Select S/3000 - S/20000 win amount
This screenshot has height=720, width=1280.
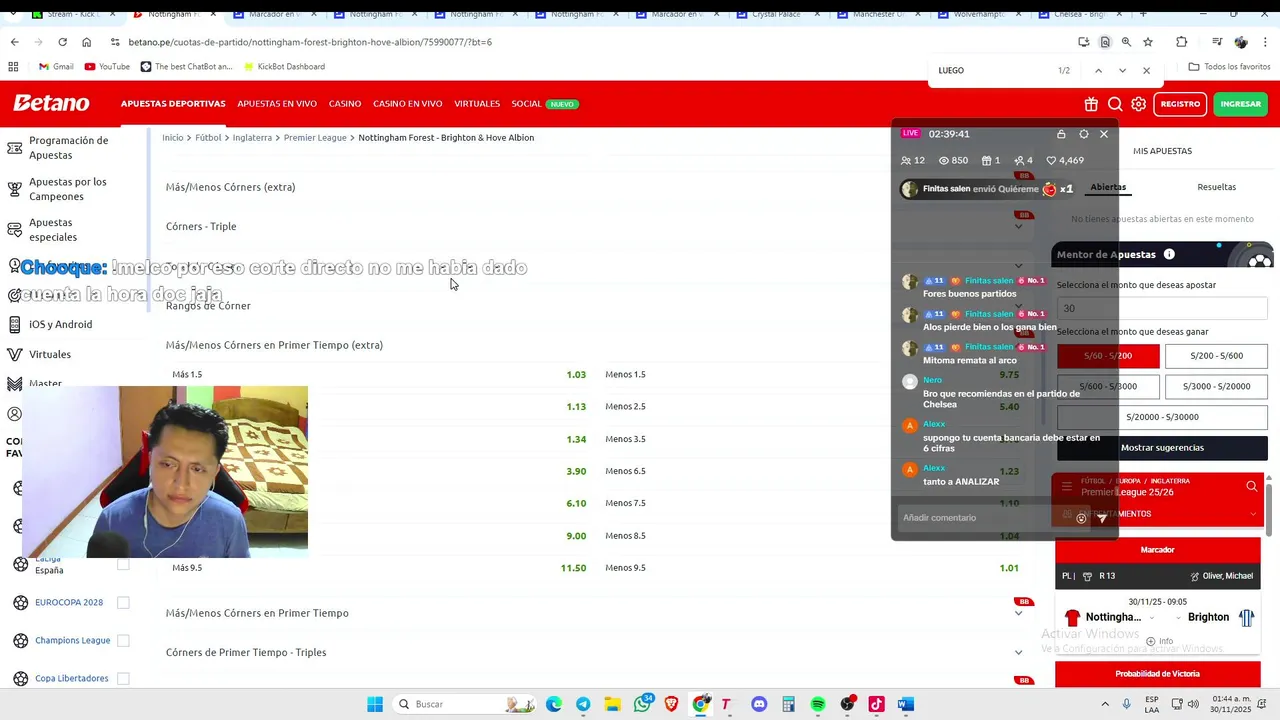point(1216,386)
